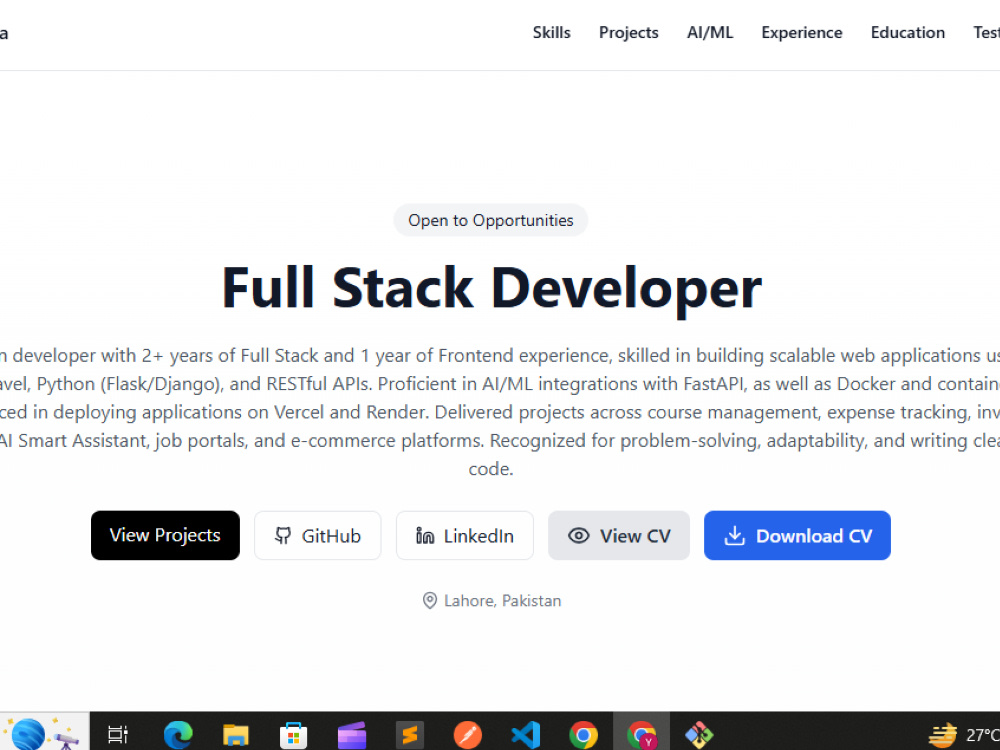Viewport: 1000px width, 750px height.
Task: Open the weather widget showing 27°C
Action: point(963,735)
